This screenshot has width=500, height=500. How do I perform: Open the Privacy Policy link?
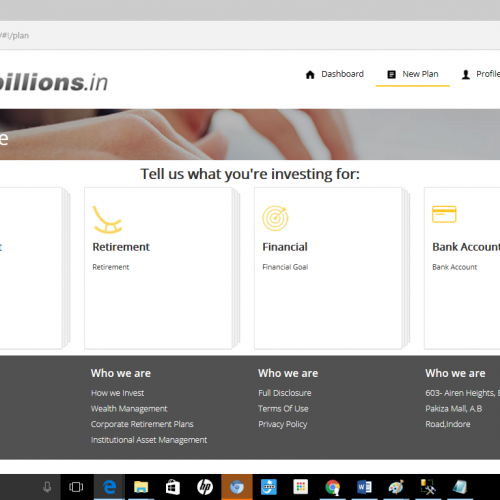click(x=283, y=424)
